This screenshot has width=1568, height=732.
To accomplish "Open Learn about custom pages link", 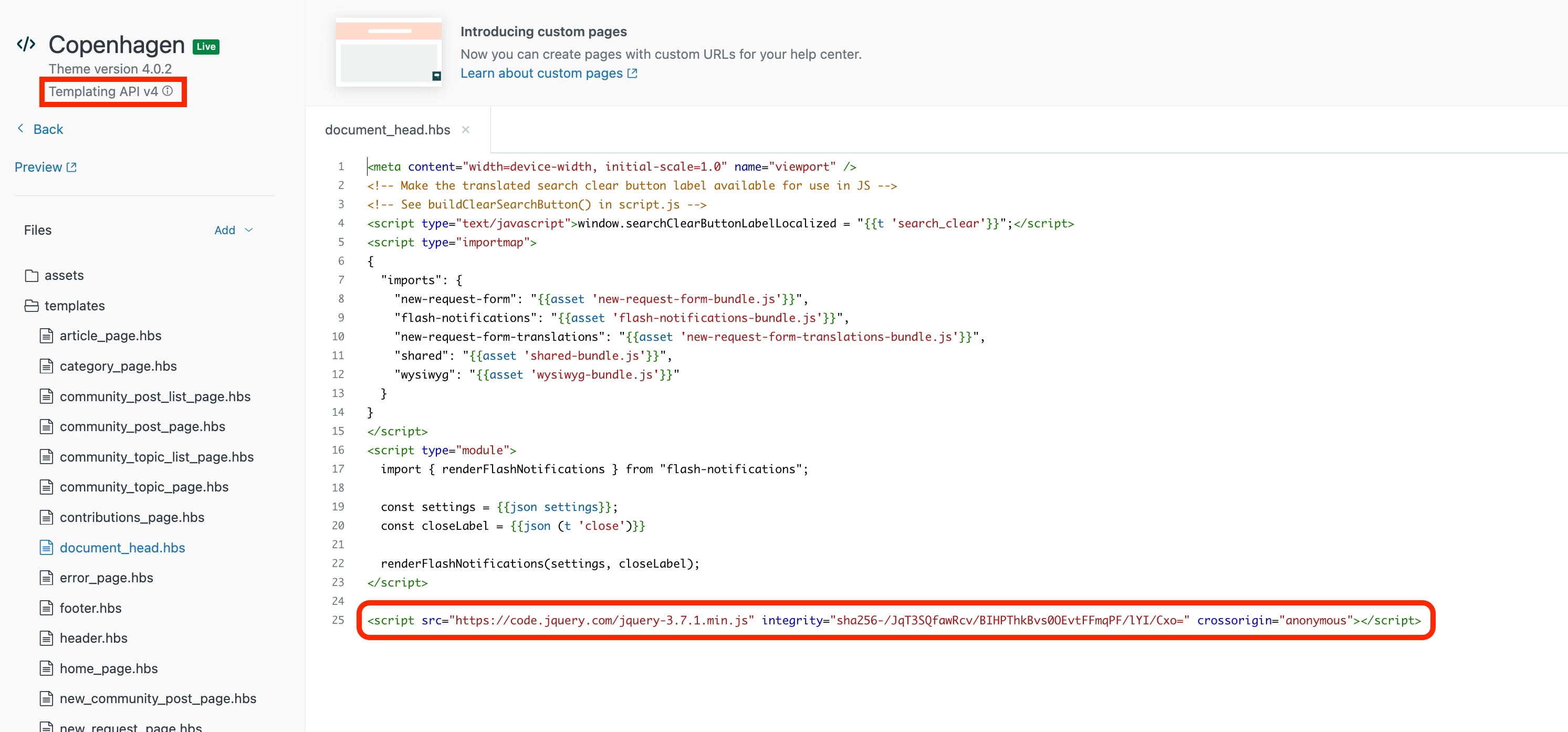I will tap(541, 74).
